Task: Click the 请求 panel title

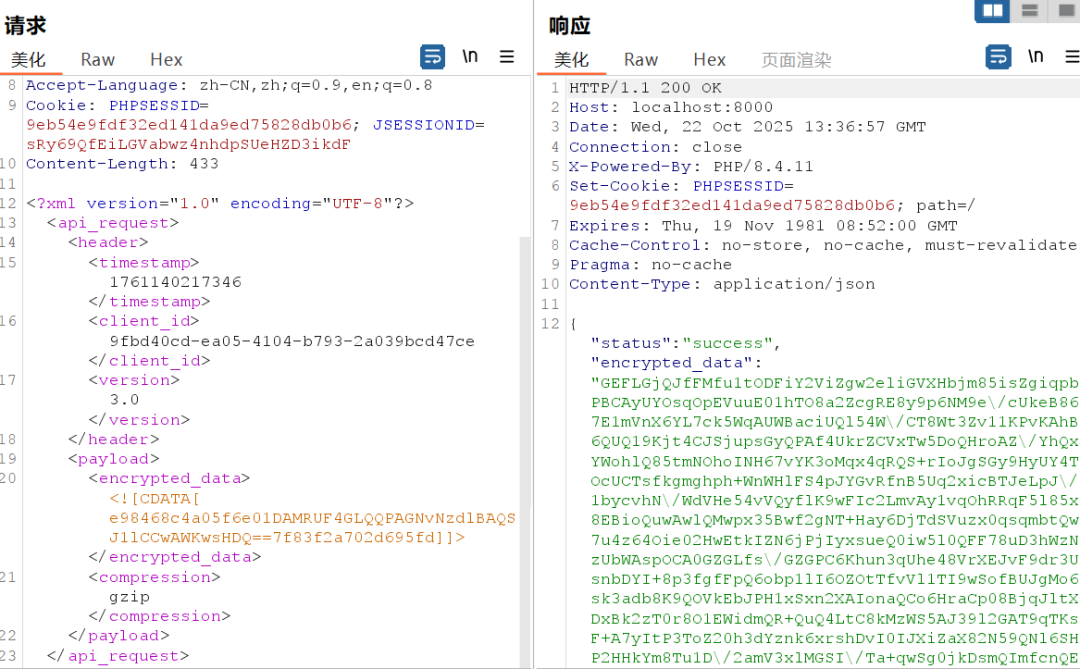Action: coord(25,25)
